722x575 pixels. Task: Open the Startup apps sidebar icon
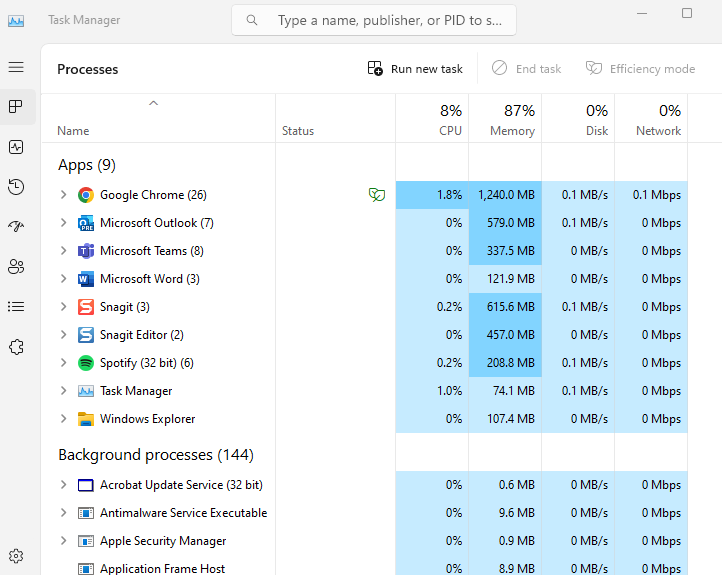click(x=16, y=227)
